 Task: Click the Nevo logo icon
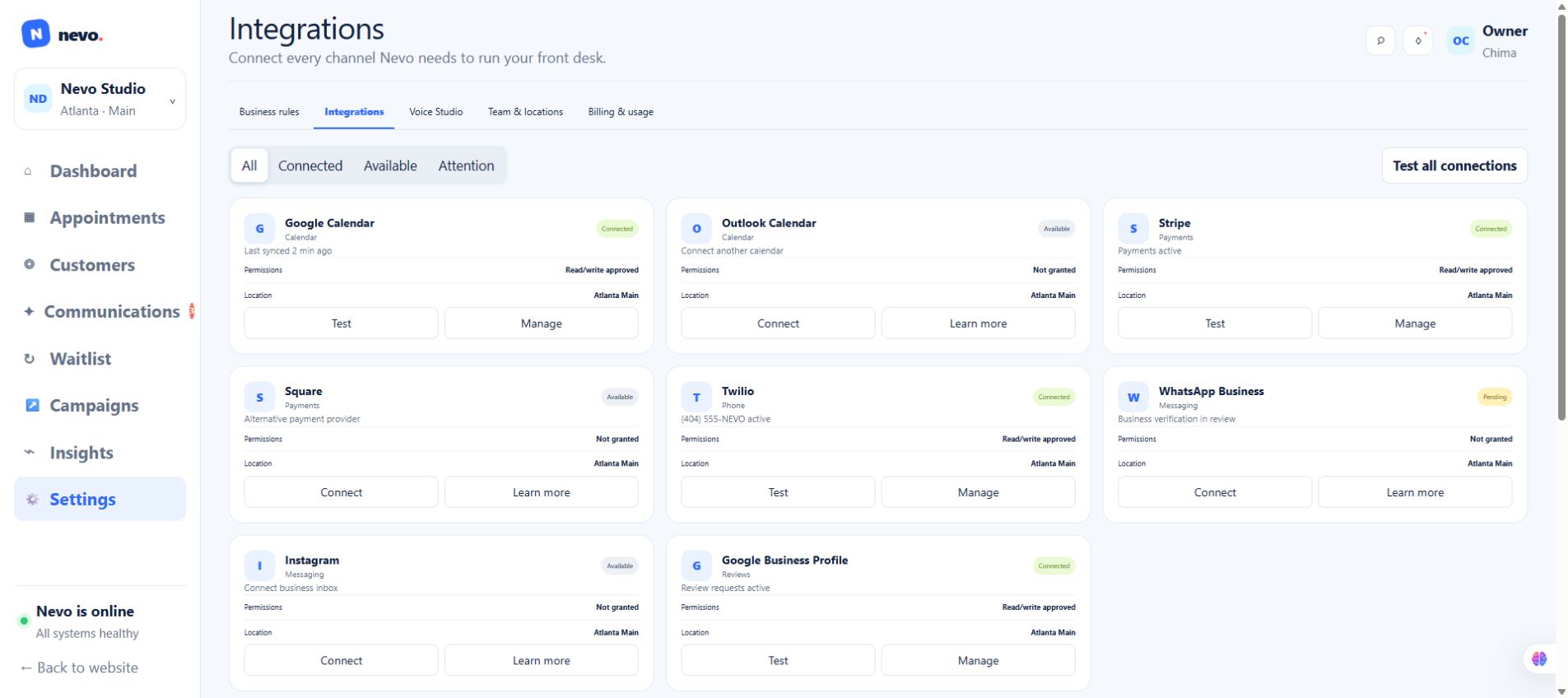[x=35, y=35]
